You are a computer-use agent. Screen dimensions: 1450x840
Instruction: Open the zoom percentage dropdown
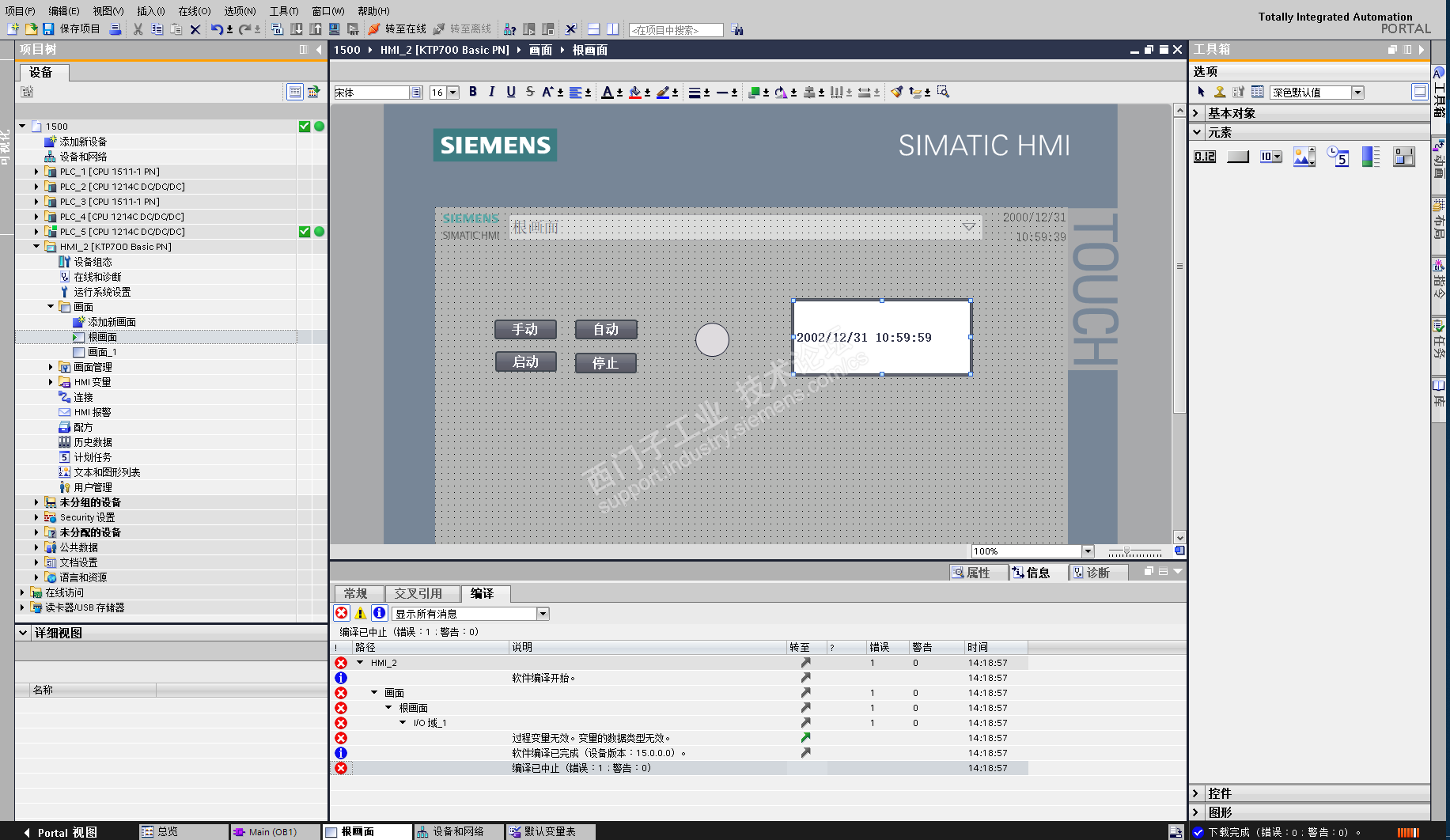(1088, 551)
